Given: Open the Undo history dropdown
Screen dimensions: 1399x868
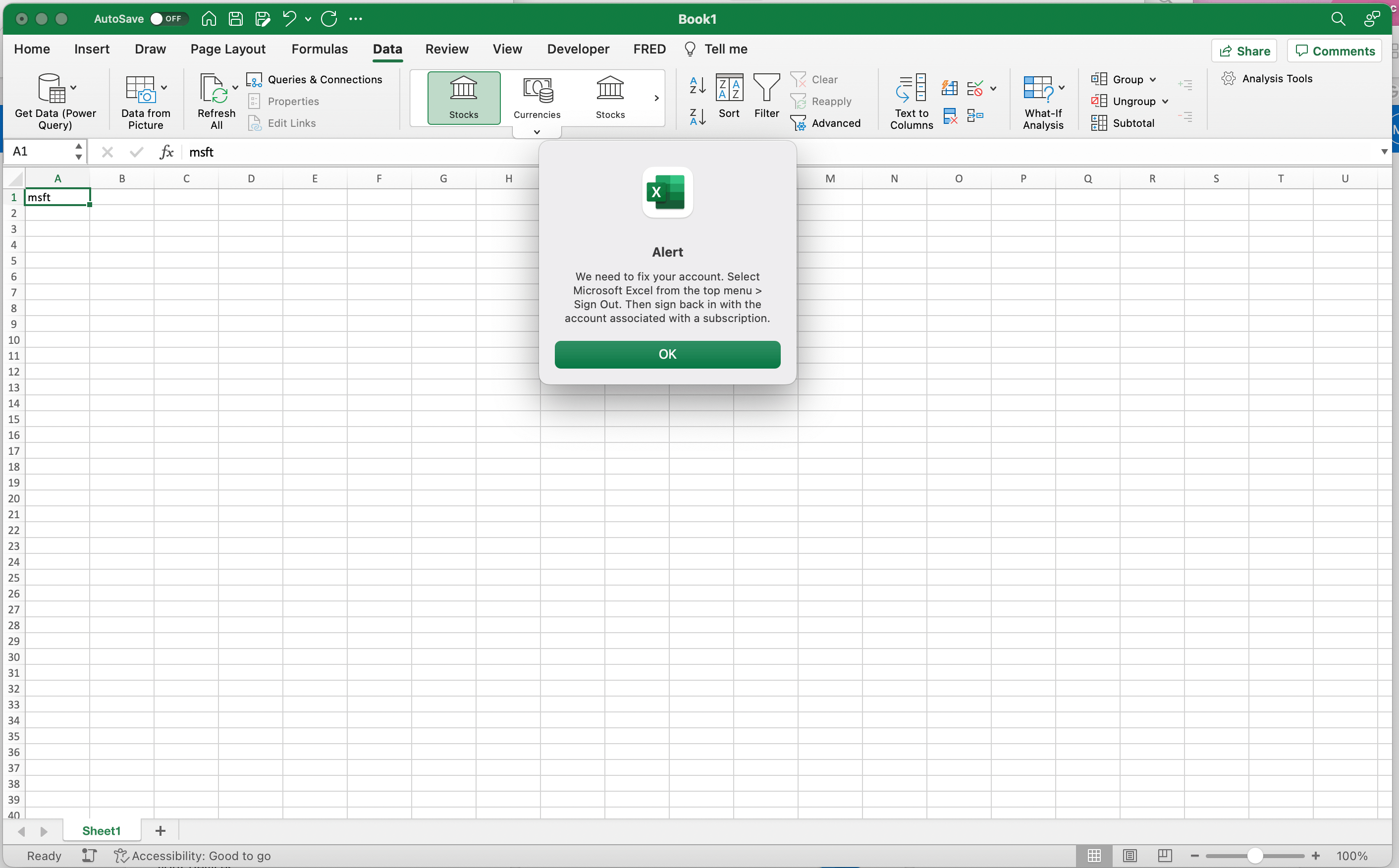Looking at the screenshot, I should 308,19.
